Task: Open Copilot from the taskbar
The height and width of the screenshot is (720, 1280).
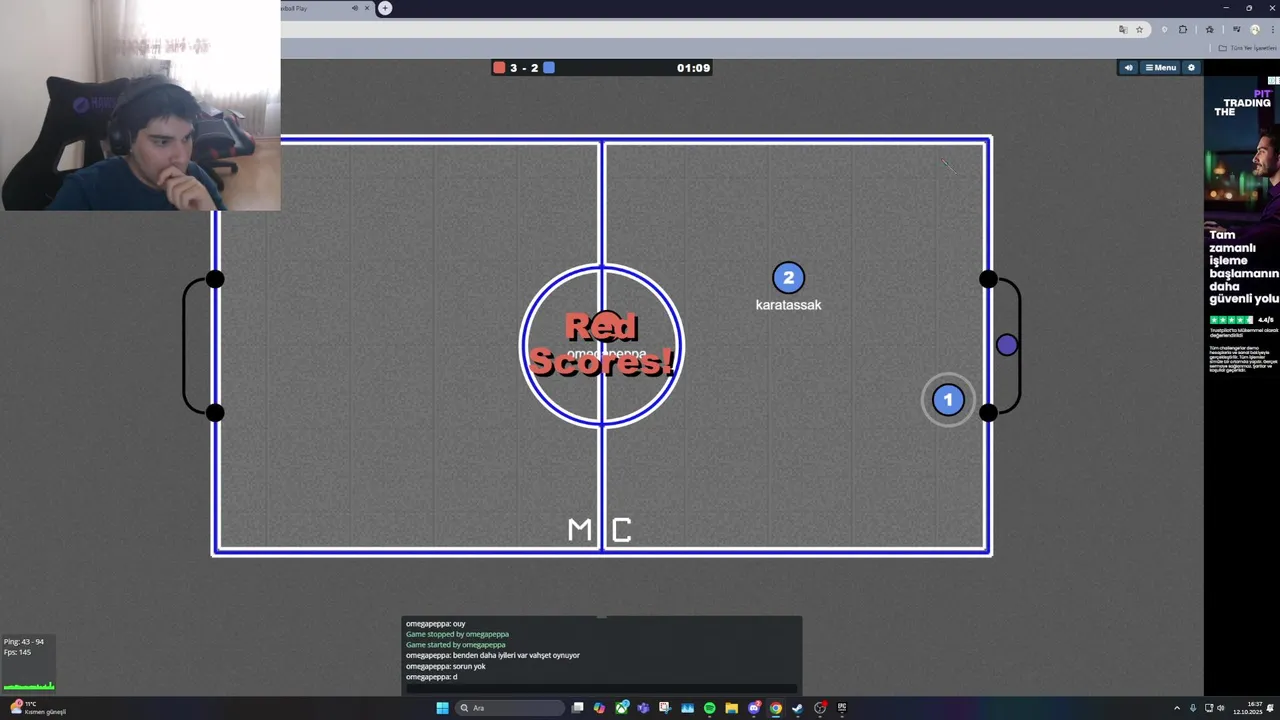Action: tap(599, 708)
